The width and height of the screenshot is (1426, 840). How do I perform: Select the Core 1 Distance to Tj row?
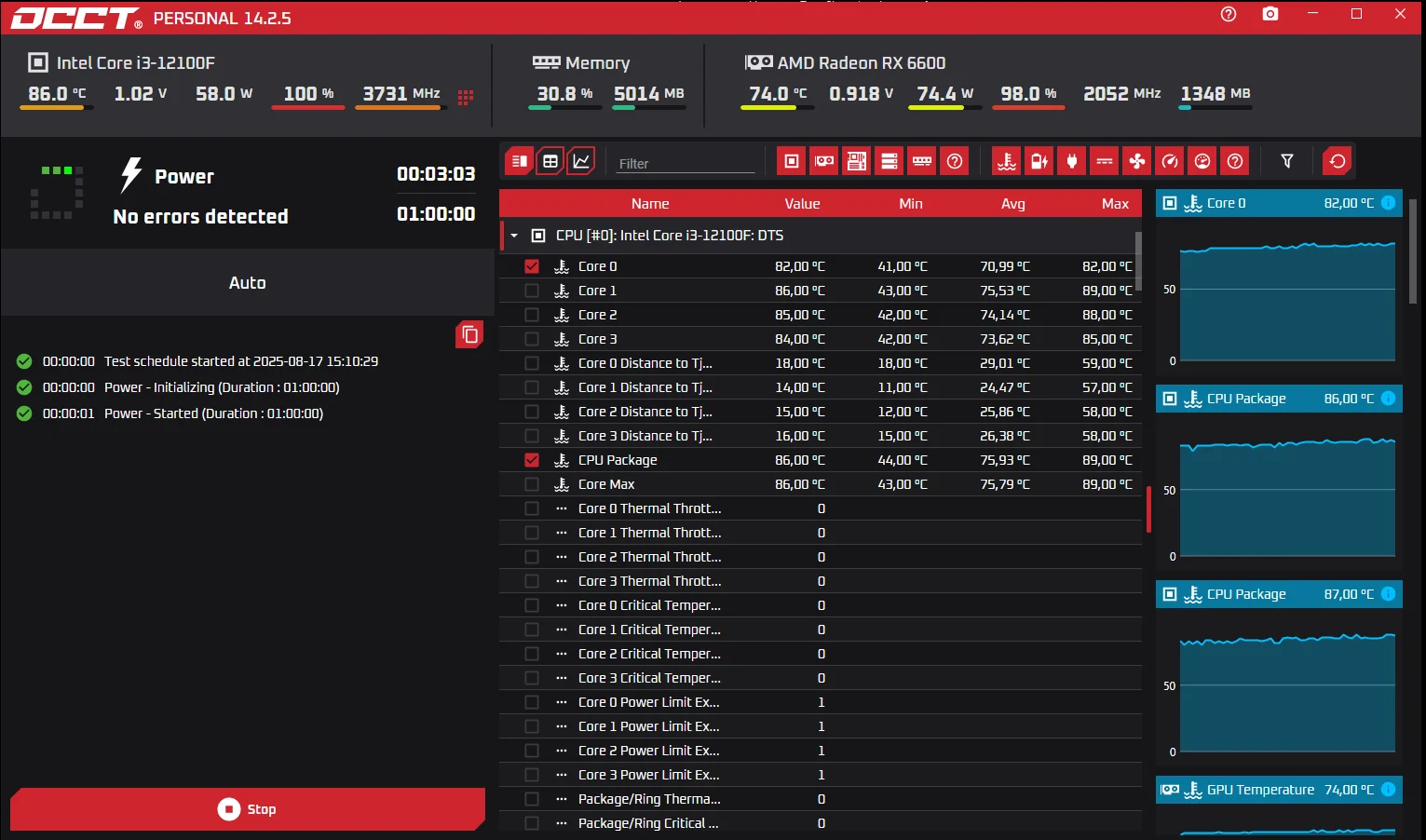821,387
